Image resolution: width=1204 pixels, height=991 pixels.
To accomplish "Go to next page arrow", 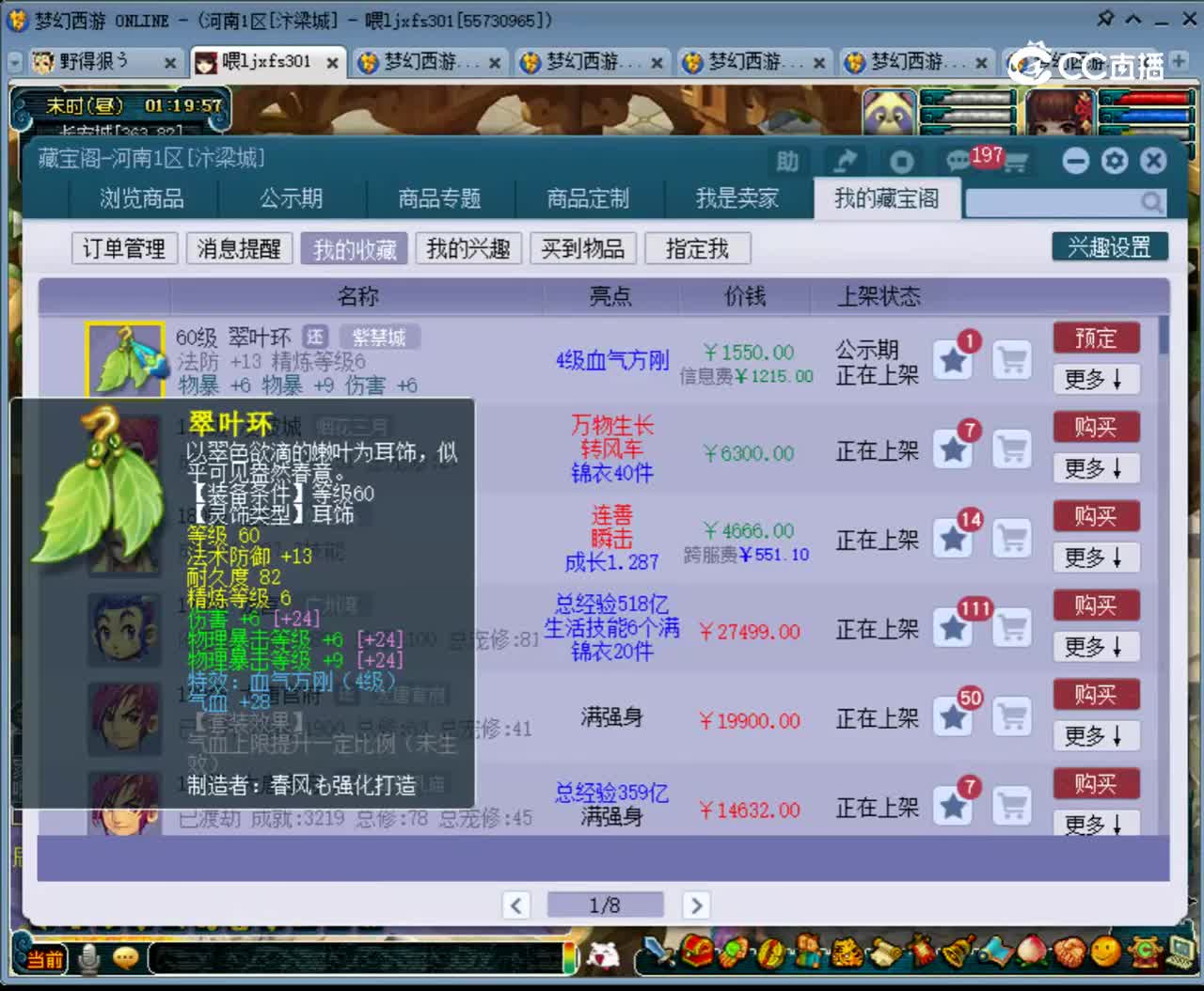I will coord(696,905).
